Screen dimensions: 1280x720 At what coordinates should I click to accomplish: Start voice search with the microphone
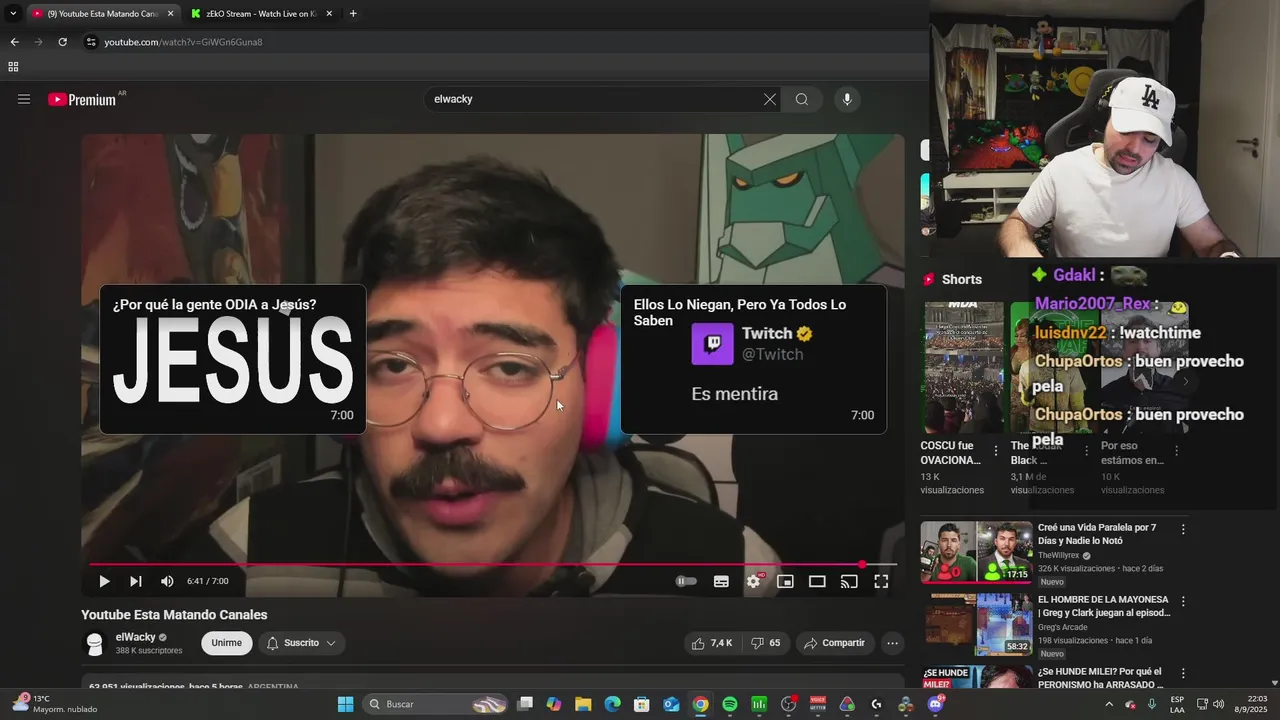click(x=847, y=99)
